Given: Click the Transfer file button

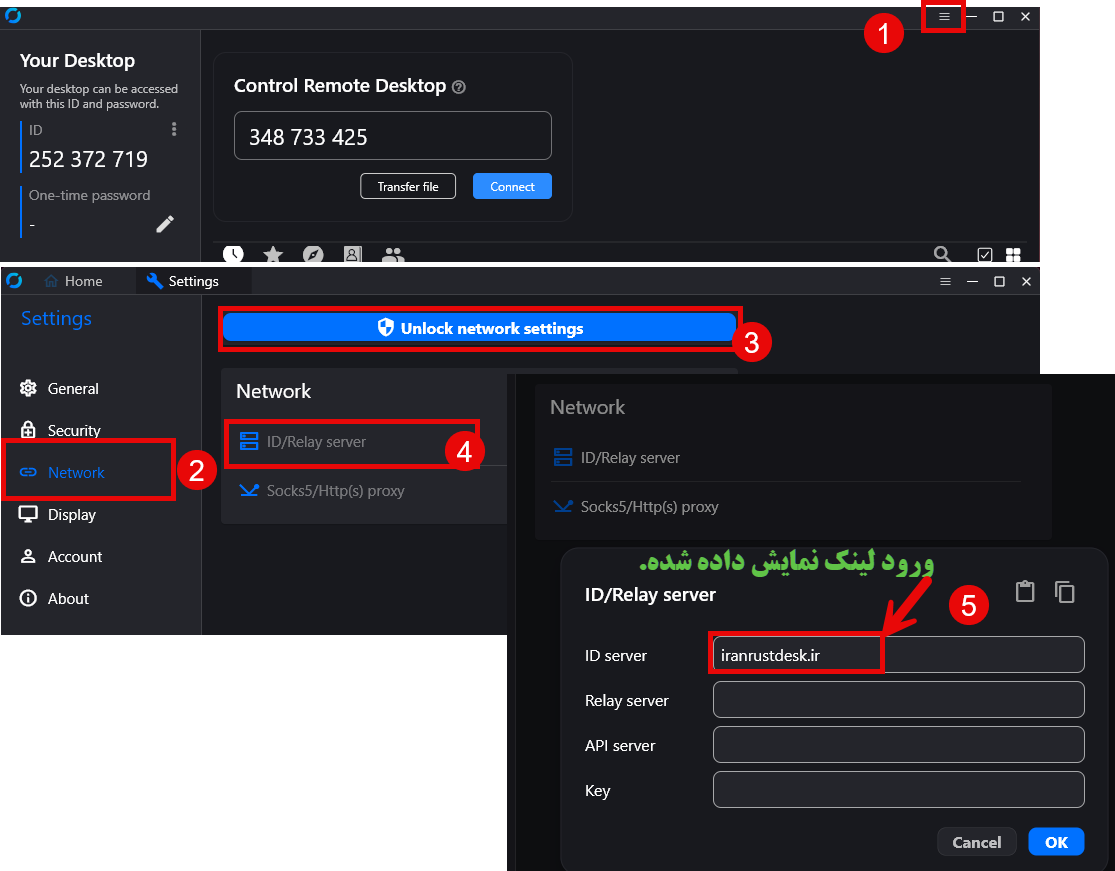Looking at the screenshot, I should (407, 186).
